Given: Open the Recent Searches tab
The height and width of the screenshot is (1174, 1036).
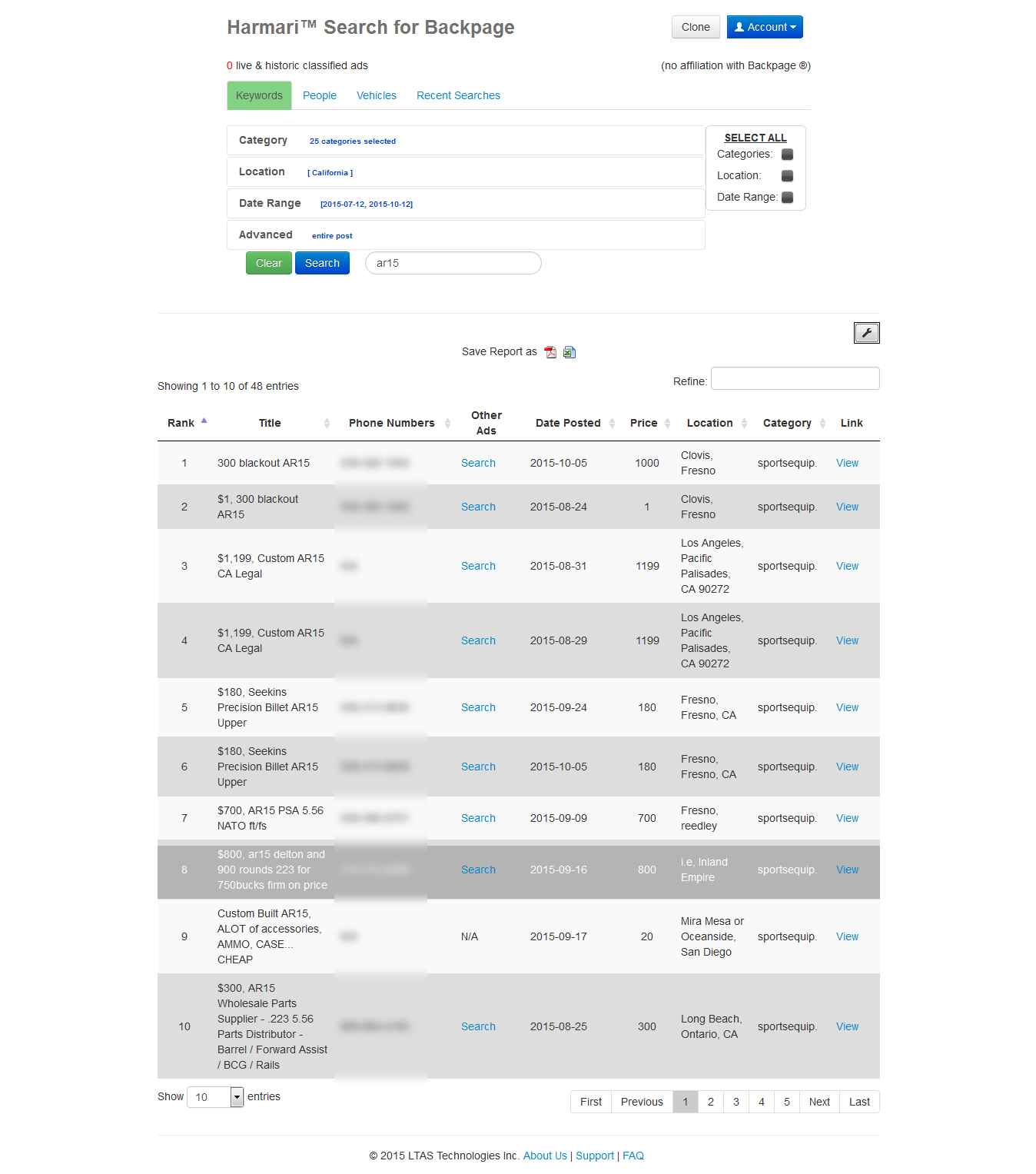Looking at the screenshot, I should (458, 95).
